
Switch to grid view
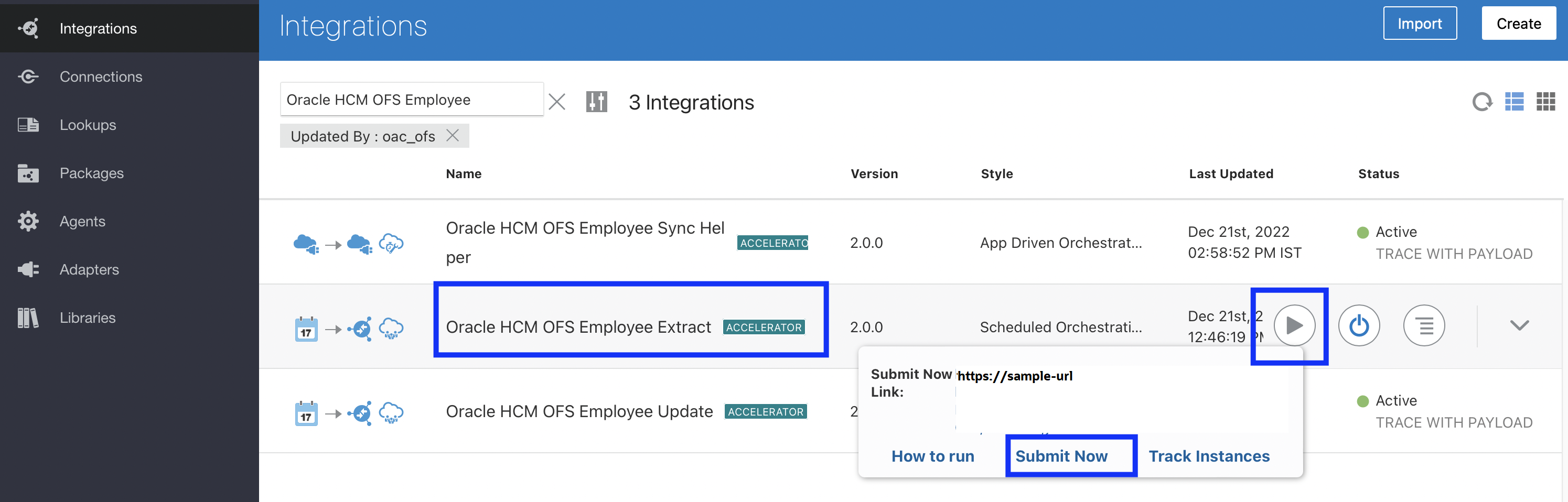1545,102
